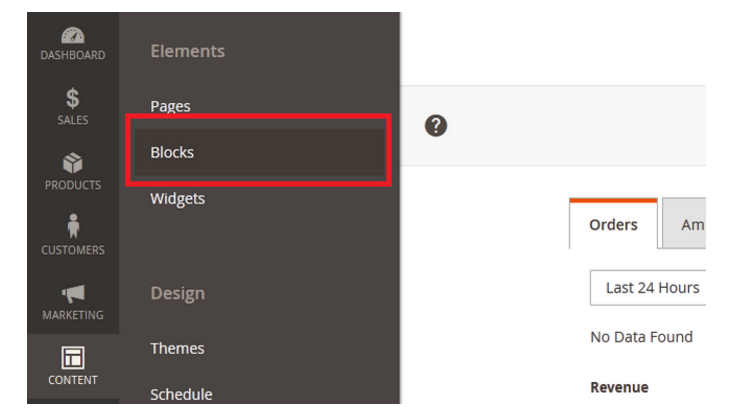Open the Products box icon
Screen dimensions: 735x408
[x=73, y=163]
